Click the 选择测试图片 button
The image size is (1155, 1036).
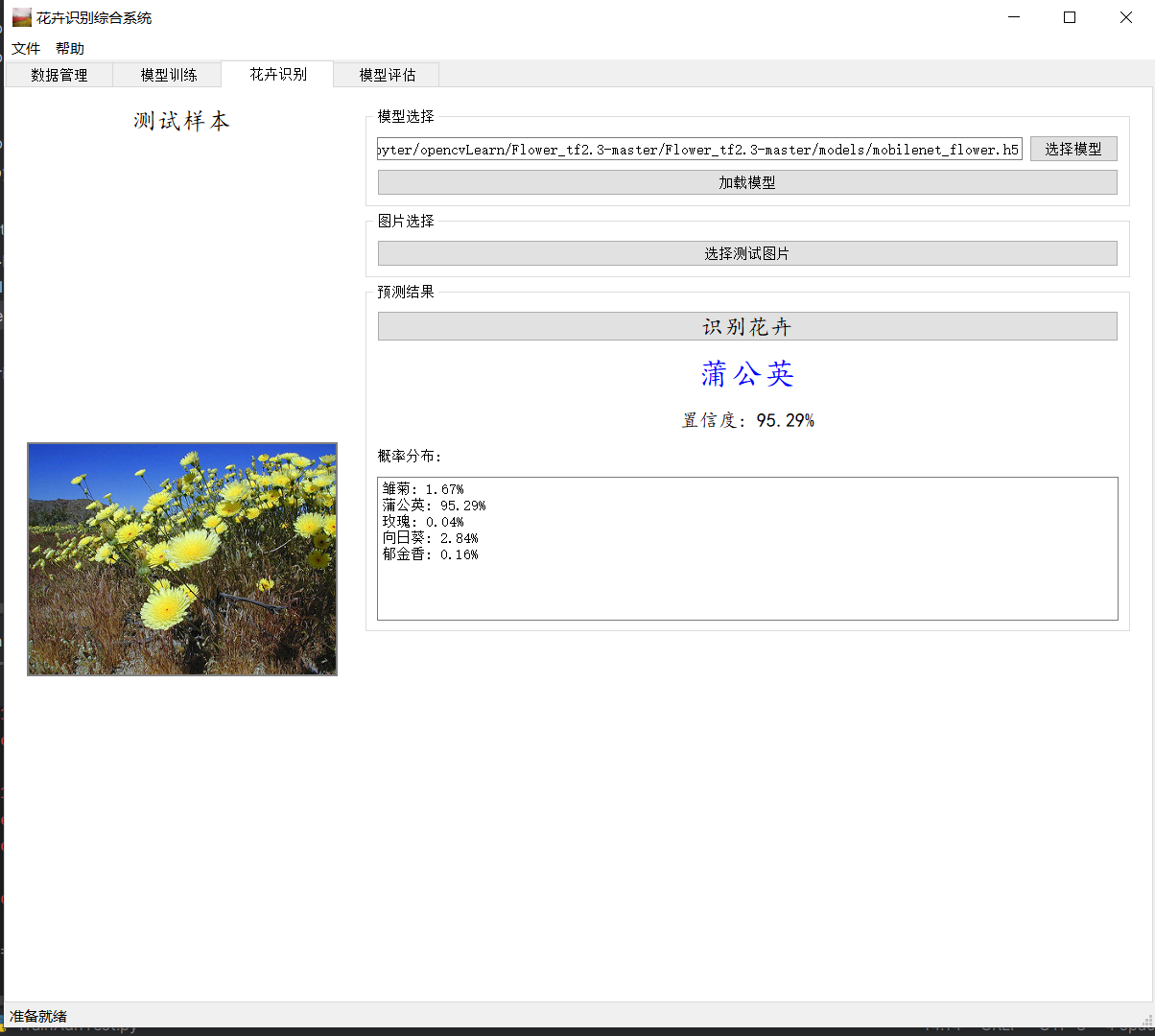pyautogui.click(x=747, y=253)
